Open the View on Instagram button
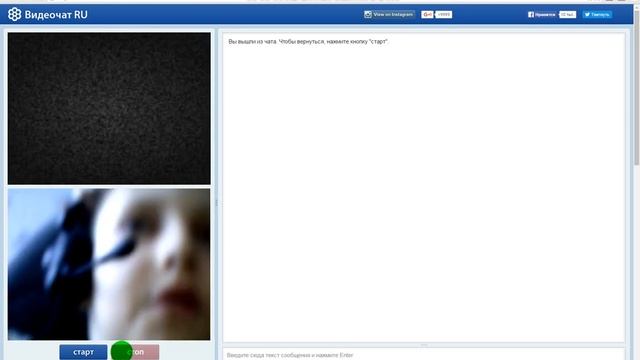640x360 pixels. point(389,14)
